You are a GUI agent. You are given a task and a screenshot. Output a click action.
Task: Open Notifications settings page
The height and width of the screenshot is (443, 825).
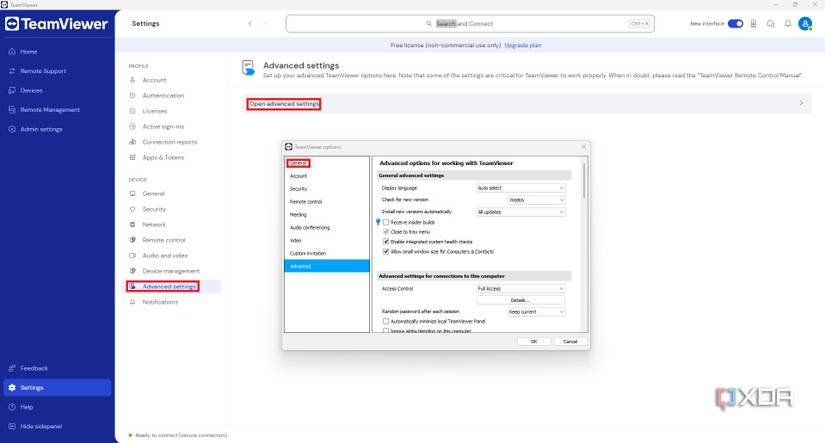point(160,303)
